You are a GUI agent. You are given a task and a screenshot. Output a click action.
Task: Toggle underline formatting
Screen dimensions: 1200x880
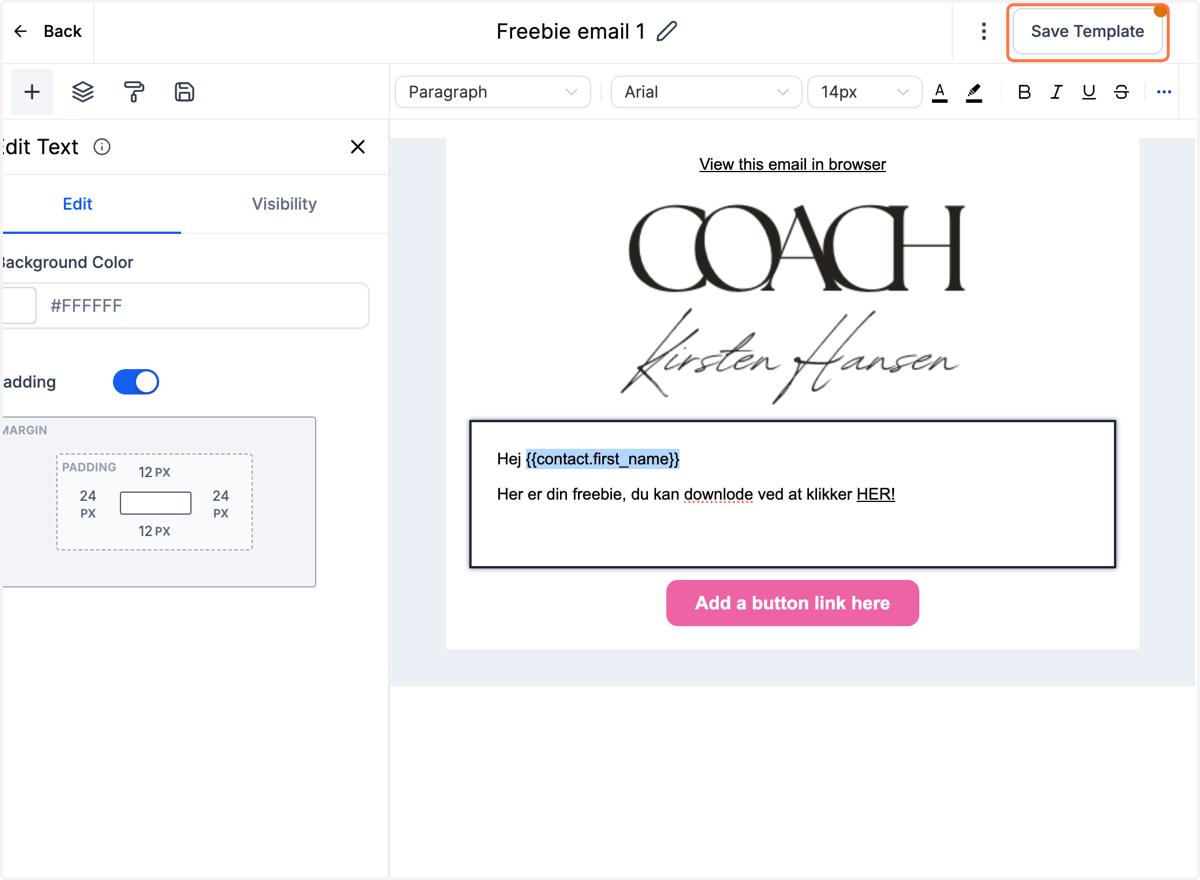point(1089,92)
